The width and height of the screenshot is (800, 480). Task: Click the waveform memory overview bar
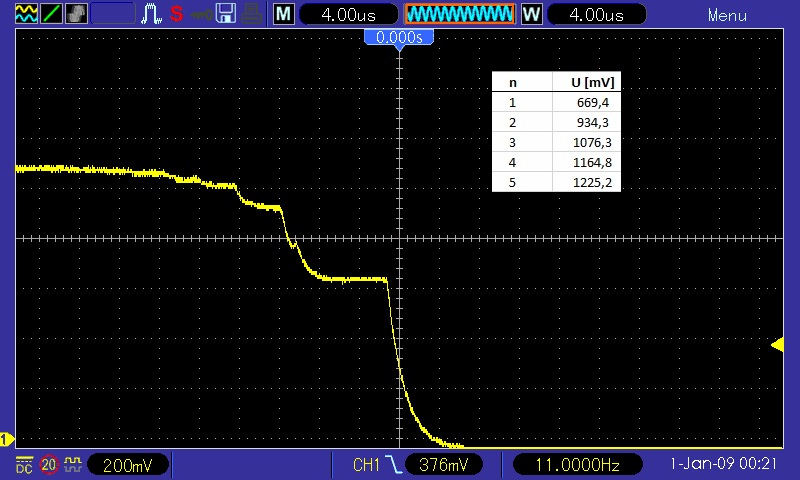coord(460,14)
